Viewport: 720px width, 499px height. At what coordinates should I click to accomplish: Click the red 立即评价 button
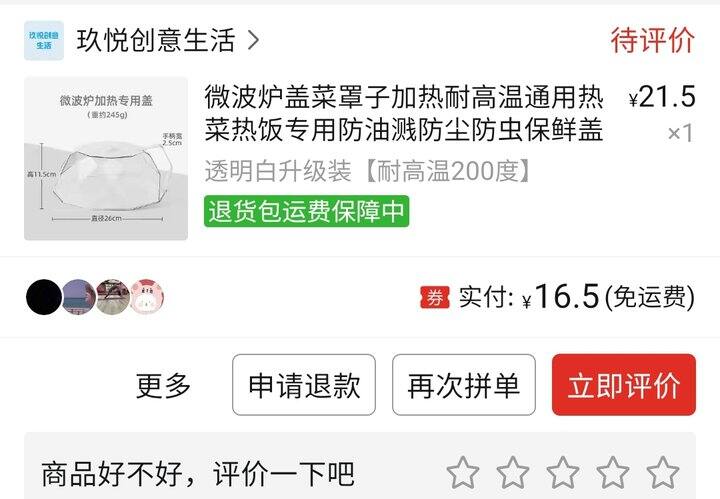(x=624, y=385)
